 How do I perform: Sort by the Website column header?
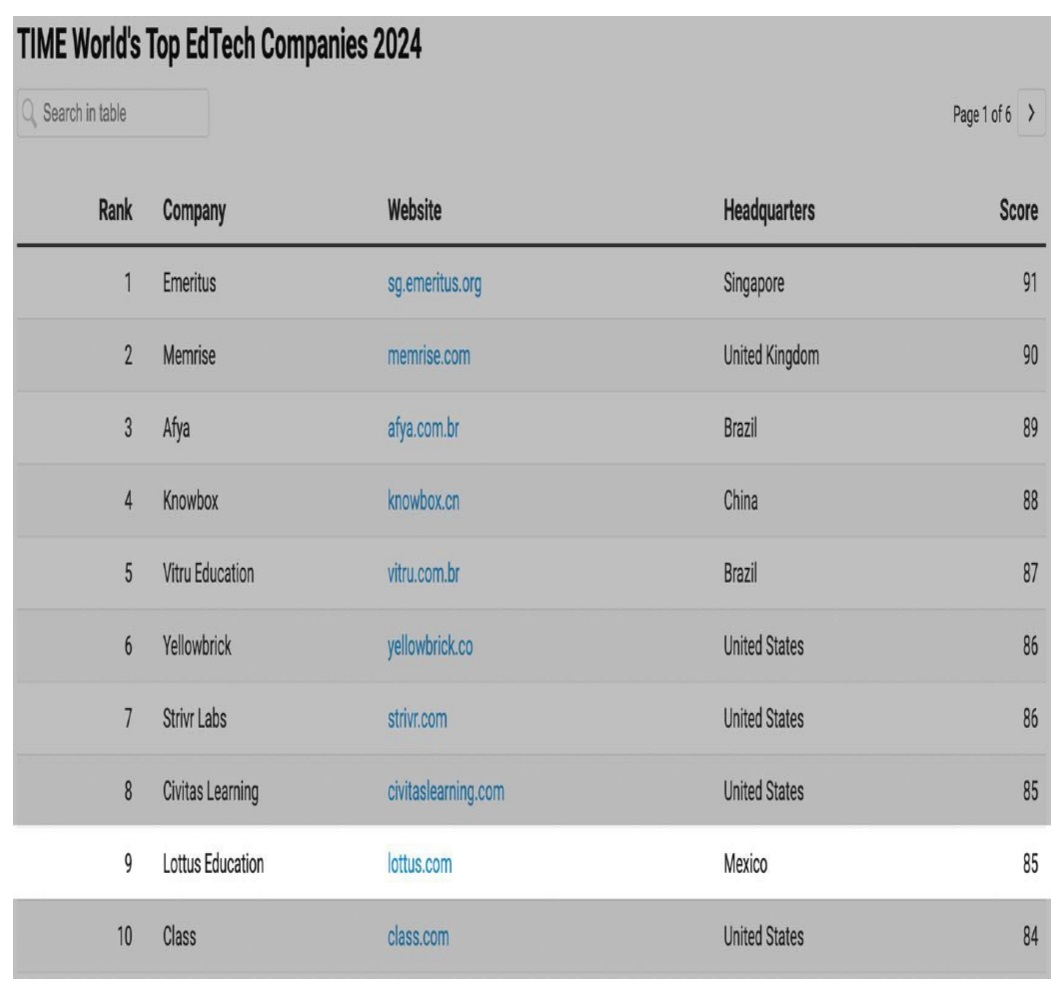coord(414,211)
